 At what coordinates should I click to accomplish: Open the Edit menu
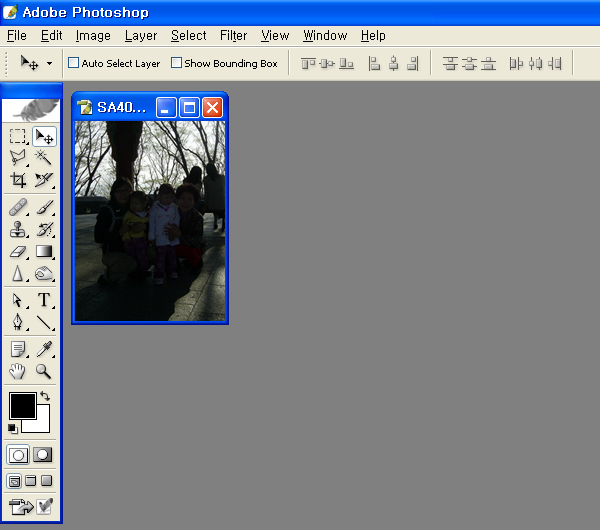pos(51,36)
